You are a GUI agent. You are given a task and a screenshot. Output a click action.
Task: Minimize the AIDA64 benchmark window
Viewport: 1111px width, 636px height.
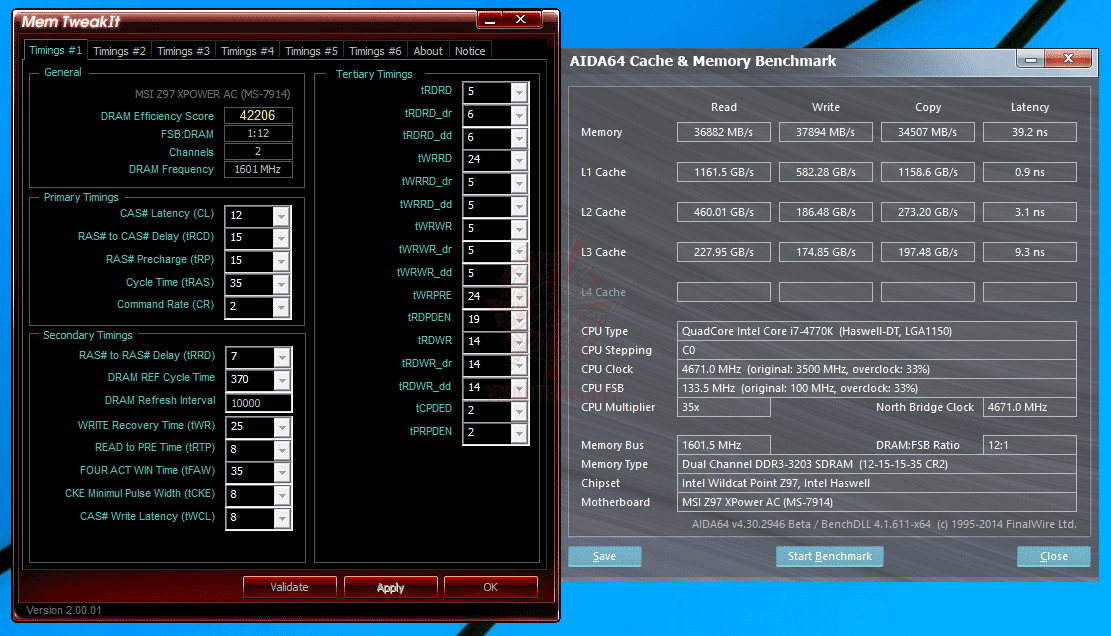(x=1031, y=59)
